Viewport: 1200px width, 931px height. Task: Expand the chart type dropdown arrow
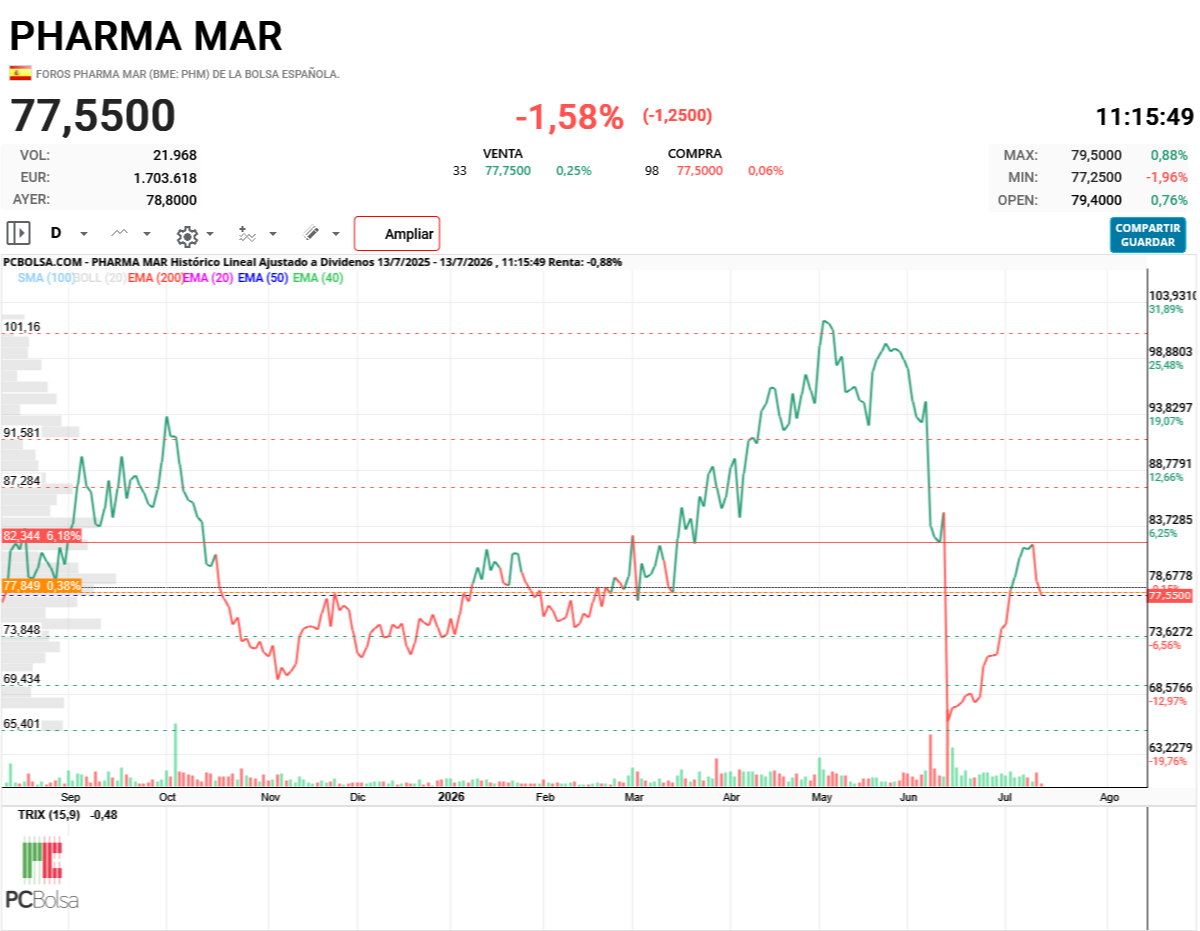tap(147, 234)
